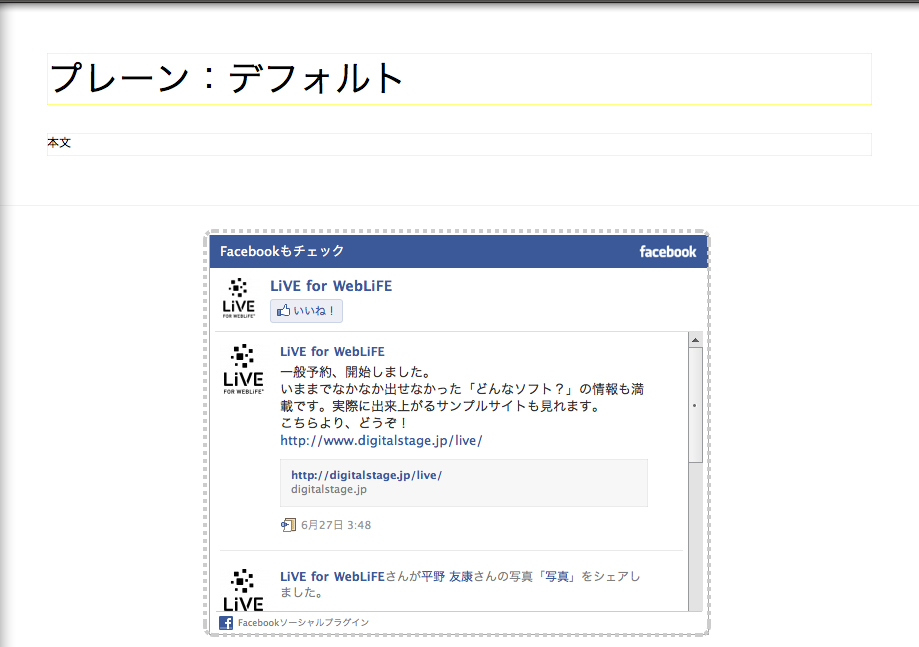Viewport: 919px width, 647px height.
Task: Open the http://www.digitalstage.jp/live/ link
Action: pos(381,441)
